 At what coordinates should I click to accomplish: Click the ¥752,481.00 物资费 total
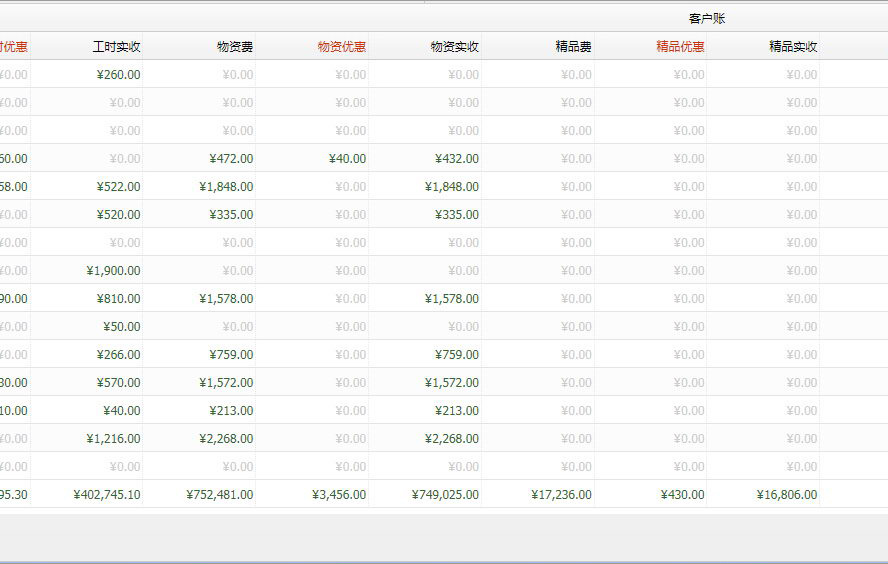tap(220, 495)
